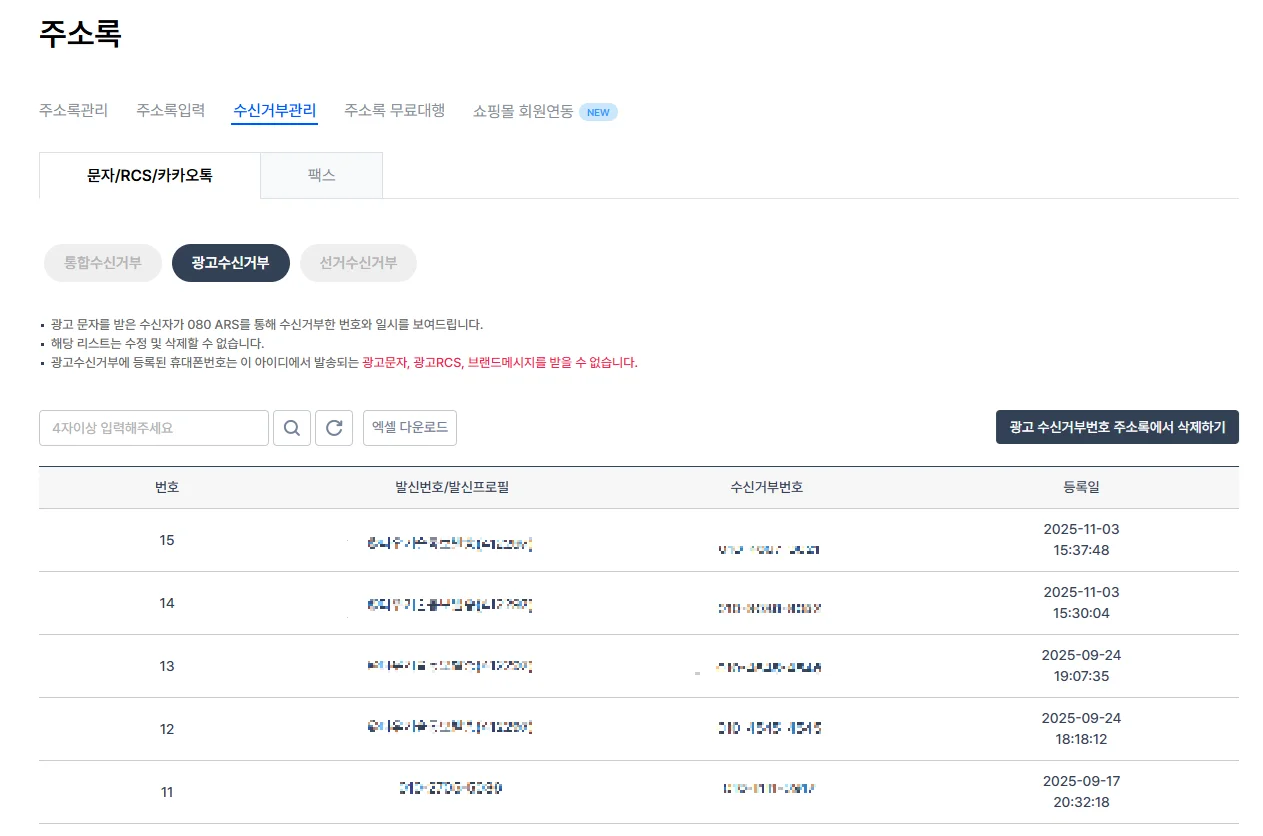Open the 쇼핑몰 회원연동 menu item
This screenshot has height=836, width=1263.
(x=523, y=112)
